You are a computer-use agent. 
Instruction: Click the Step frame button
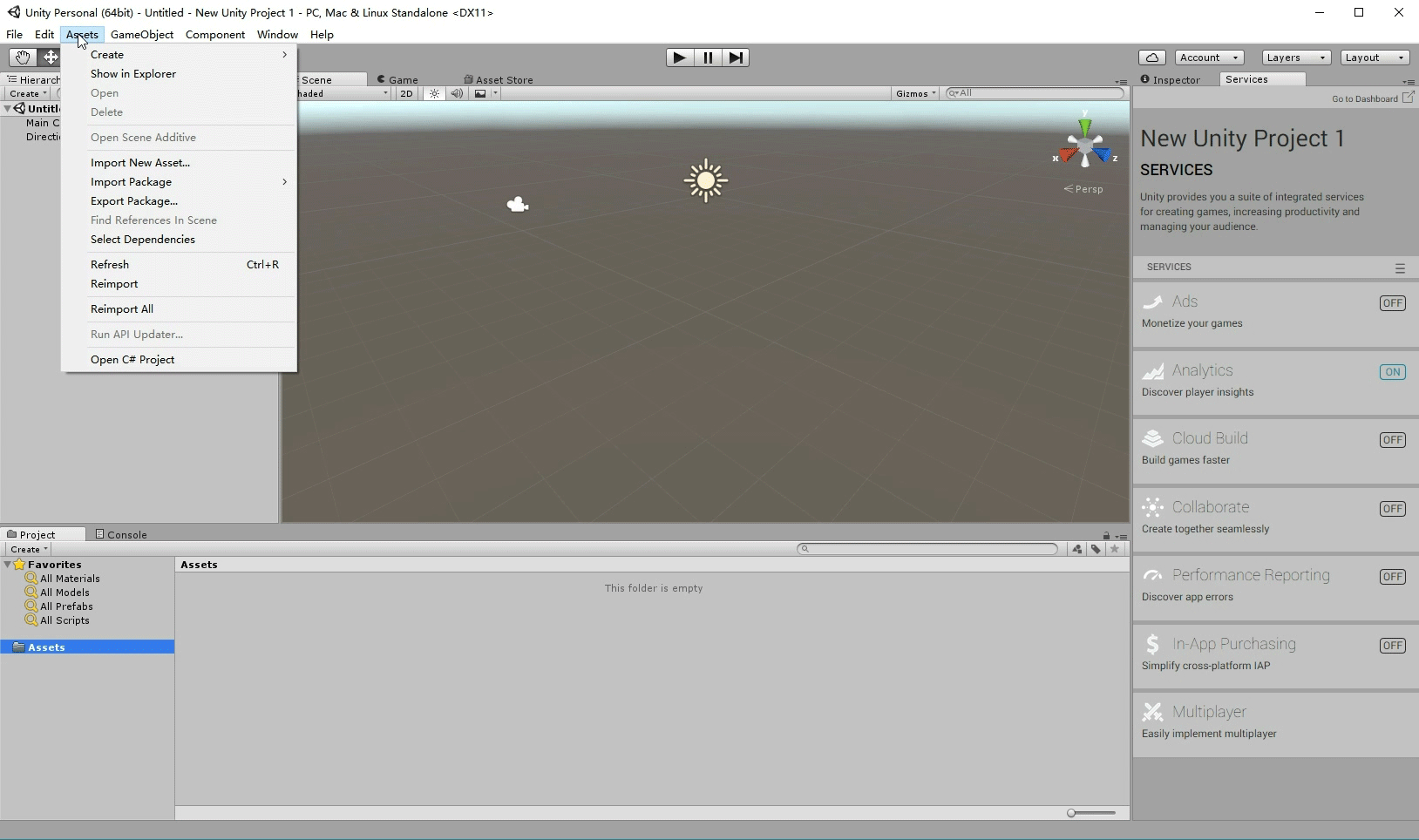[x=737, y=58]
